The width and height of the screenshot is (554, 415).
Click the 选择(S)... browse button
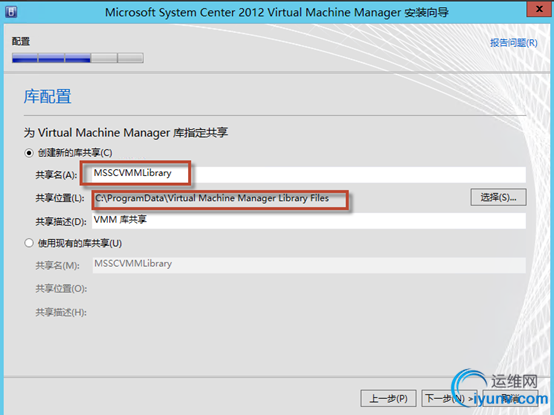[498, 197]
